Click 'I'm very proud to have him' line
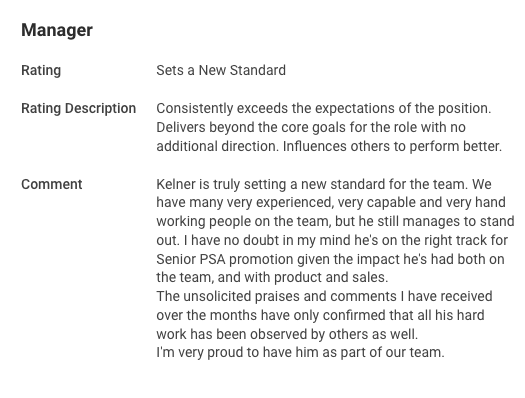Screen dimensions: 525x398 pos(300,352)
